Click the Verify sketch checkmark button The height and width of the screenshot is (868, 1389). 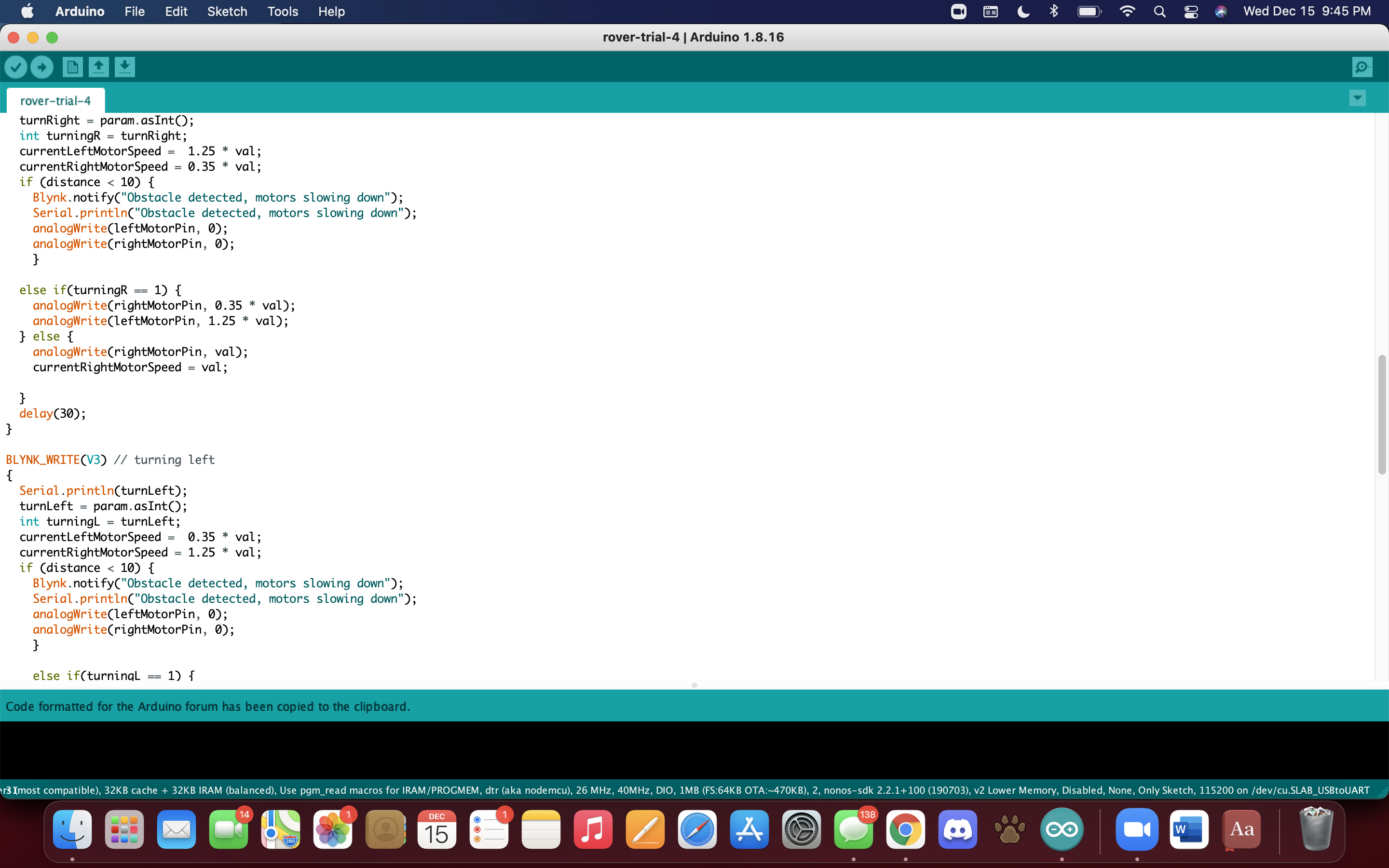coord(16,67)
